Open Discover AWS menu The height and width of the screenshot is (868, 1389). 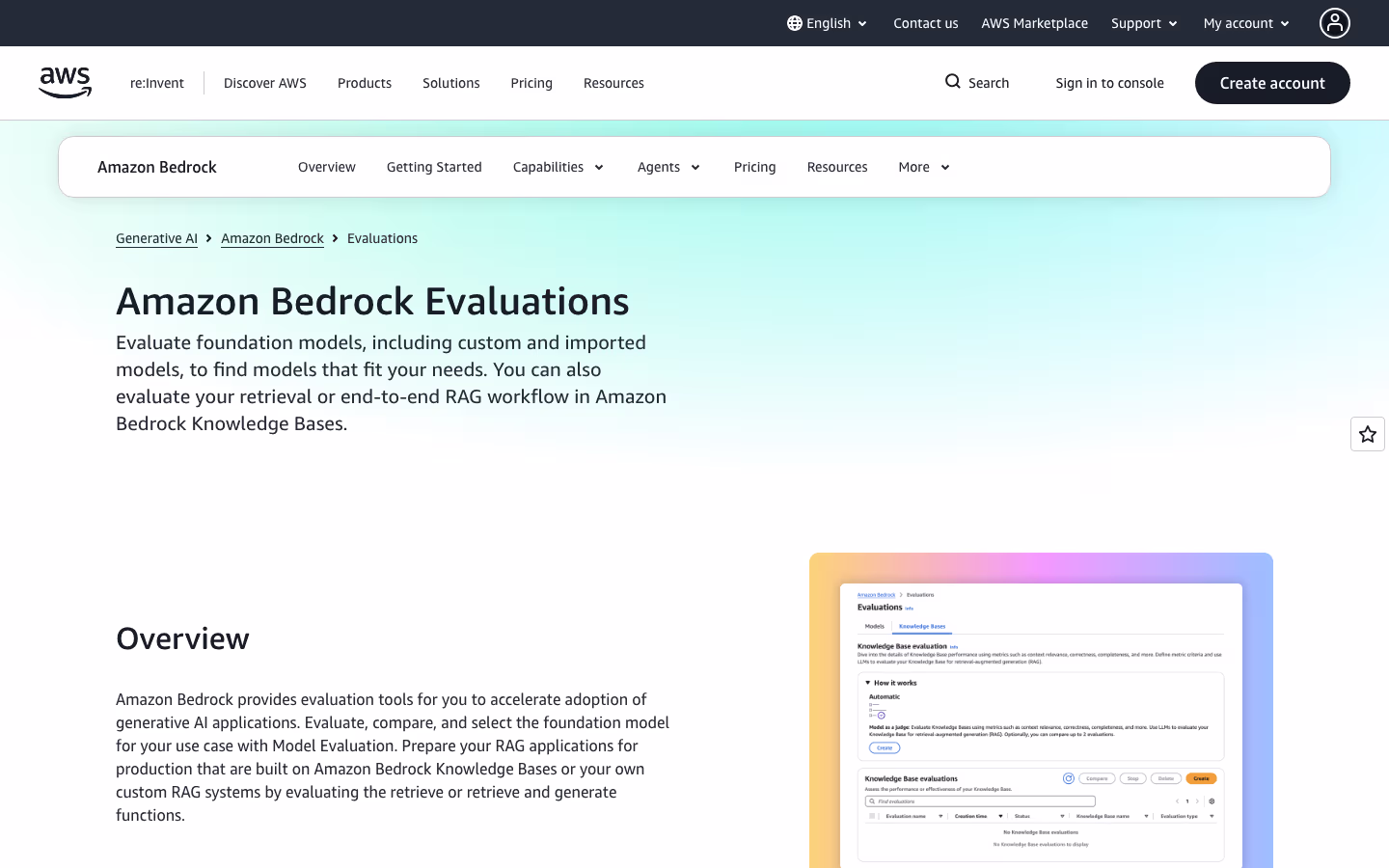(x=265, y=83)
